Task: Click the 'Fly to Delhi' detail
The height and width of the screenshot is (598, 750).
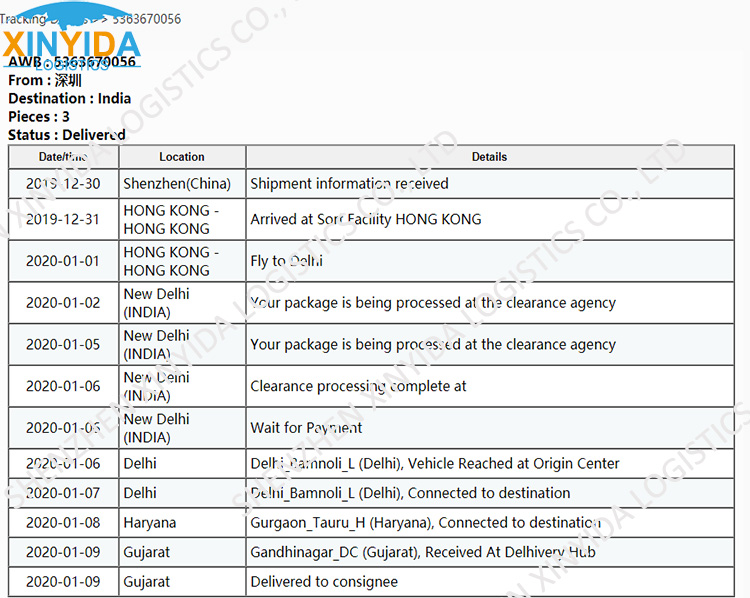Action: click(287, 261)
